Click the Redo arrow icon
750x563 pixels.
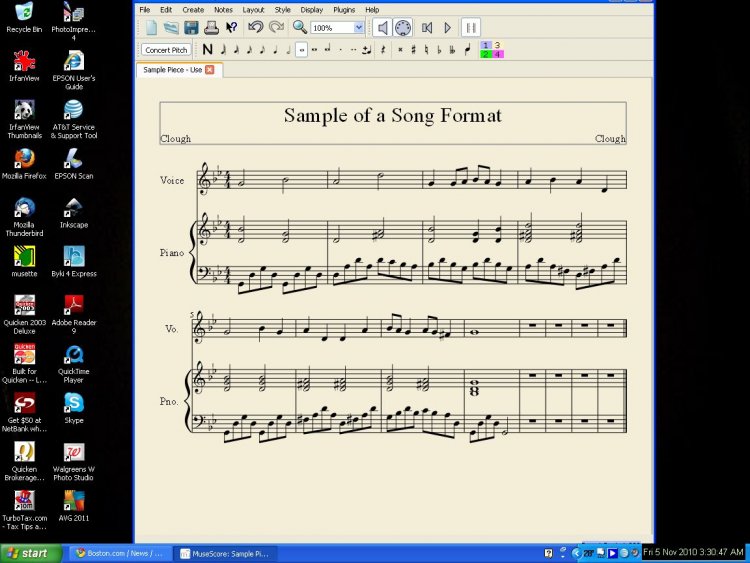point(276,28)
